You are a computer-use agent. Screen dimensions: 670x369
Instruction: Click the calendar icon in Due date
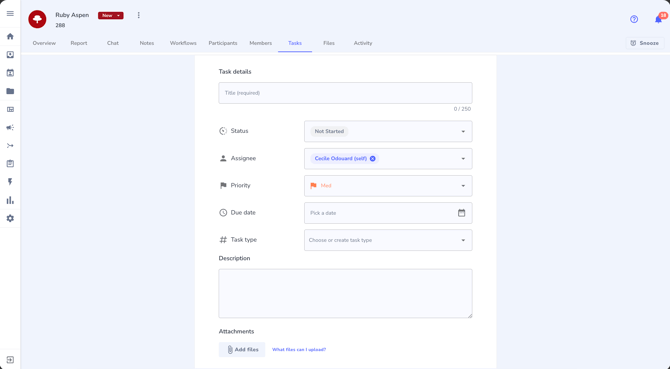click(461, 213)
